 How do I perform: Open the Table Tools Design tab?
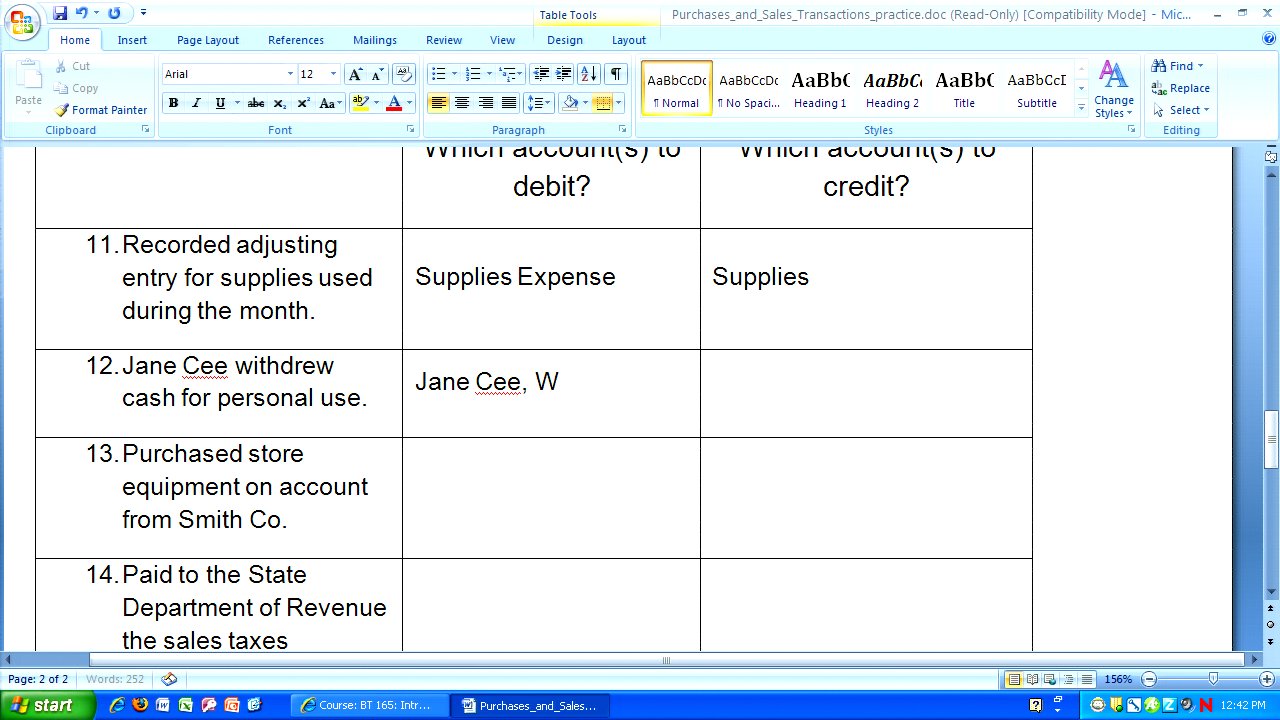coord(564,40)
